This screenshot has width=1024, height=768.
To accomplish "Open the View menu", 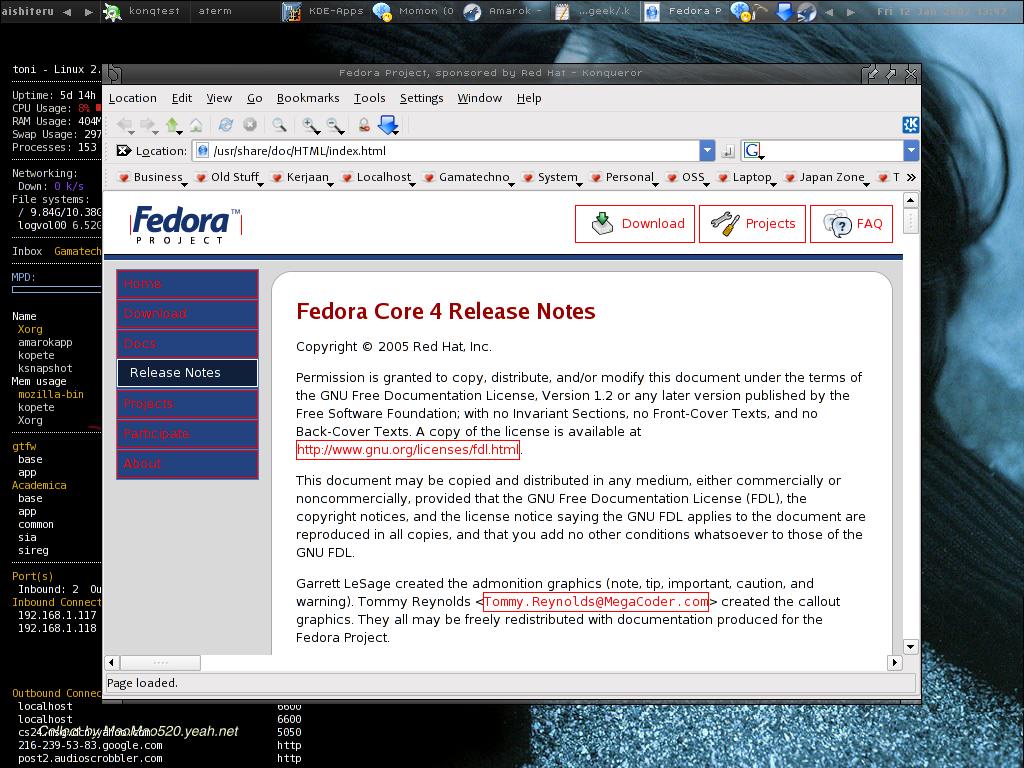I will click(x=219, y=98).
